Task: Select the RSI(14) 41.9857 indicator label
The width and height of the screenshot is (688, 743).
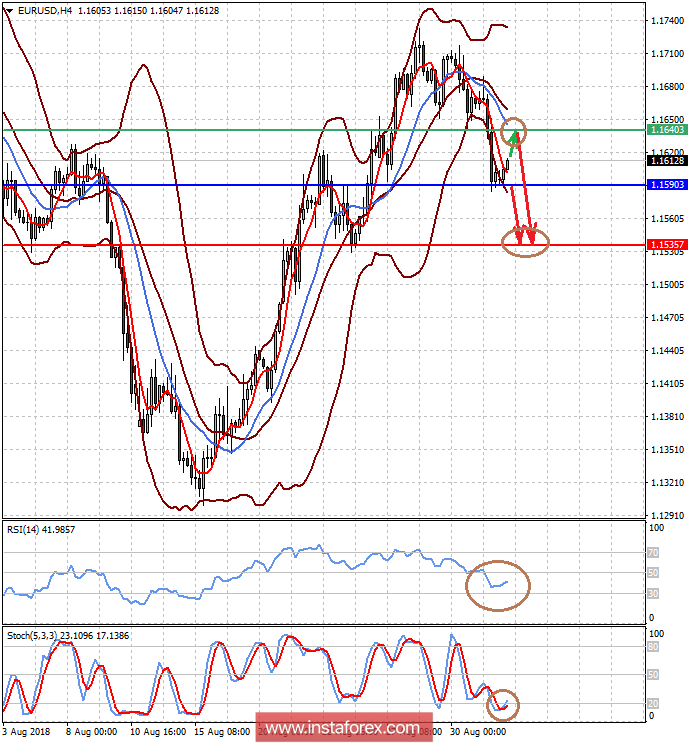Action: (x=41, y=530)
